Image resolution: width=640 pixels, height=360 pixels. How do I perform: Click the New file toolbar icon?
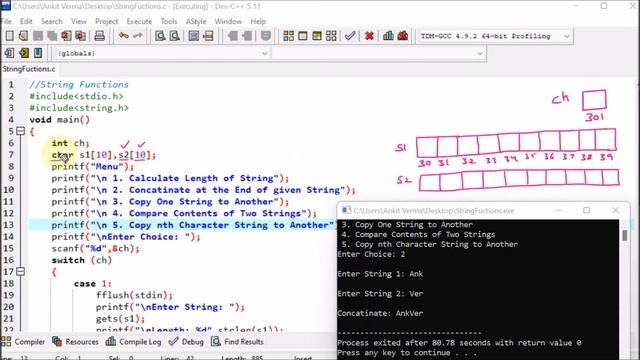click(x=9, y=36)
